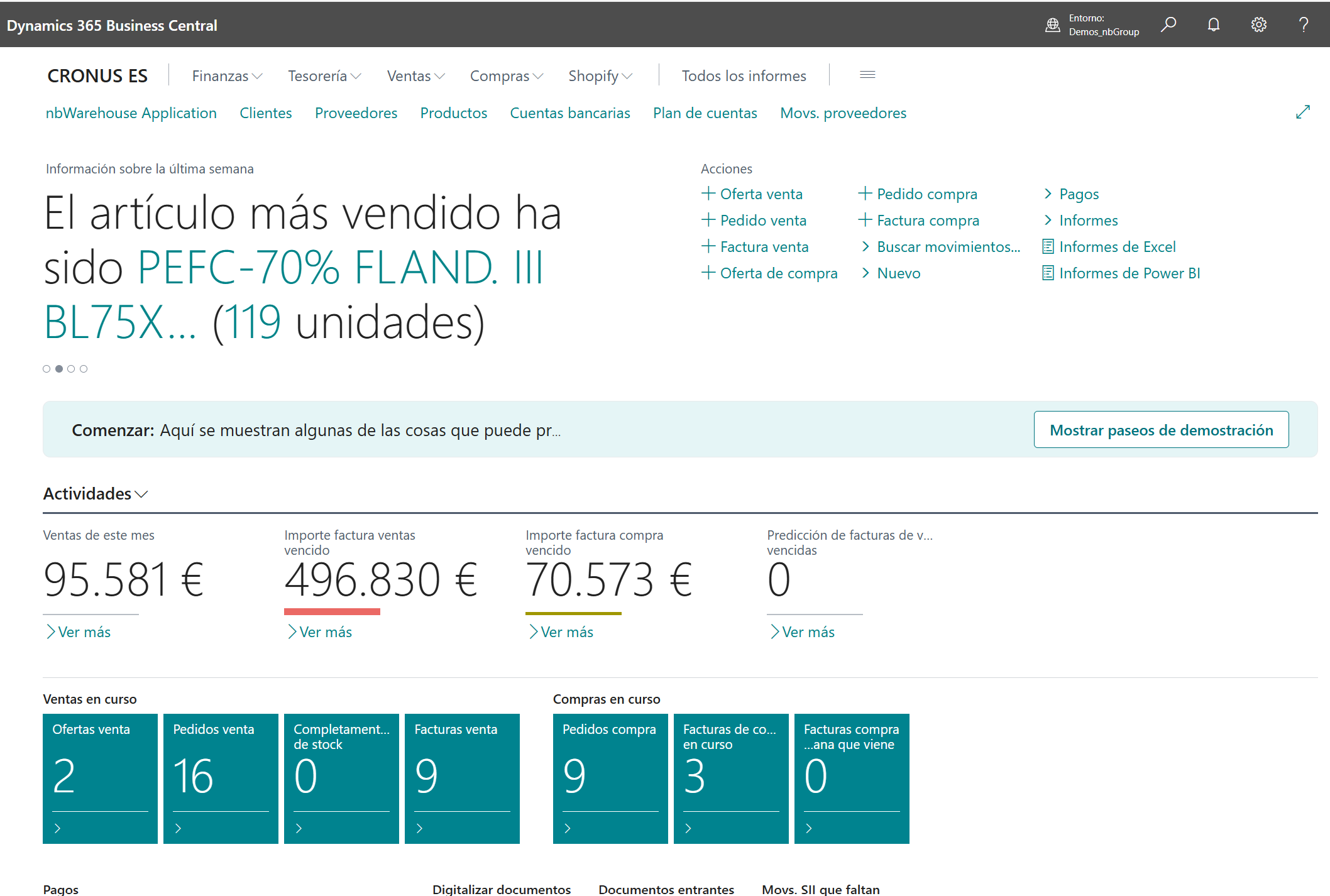Click the 496.830 € overdue sales value
Image resolution: width=1330 pixels, height=896 pixels.
click(381, 579)
